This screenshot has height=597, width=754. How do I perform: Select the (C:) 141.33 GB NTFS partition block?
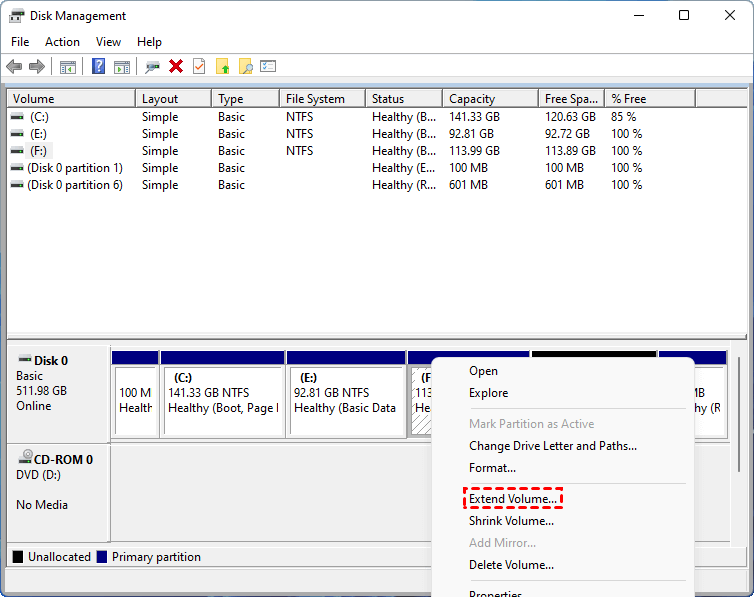coord(223,401)
